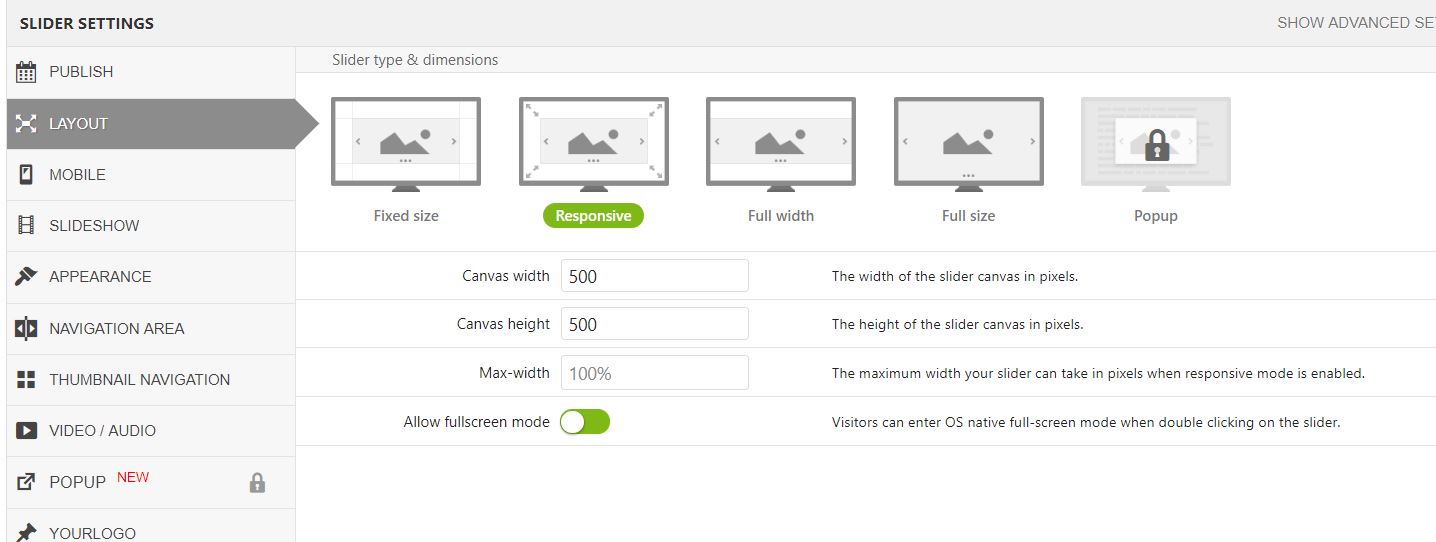
Task: Click into the Canvas height field
Action: point(654,324)
